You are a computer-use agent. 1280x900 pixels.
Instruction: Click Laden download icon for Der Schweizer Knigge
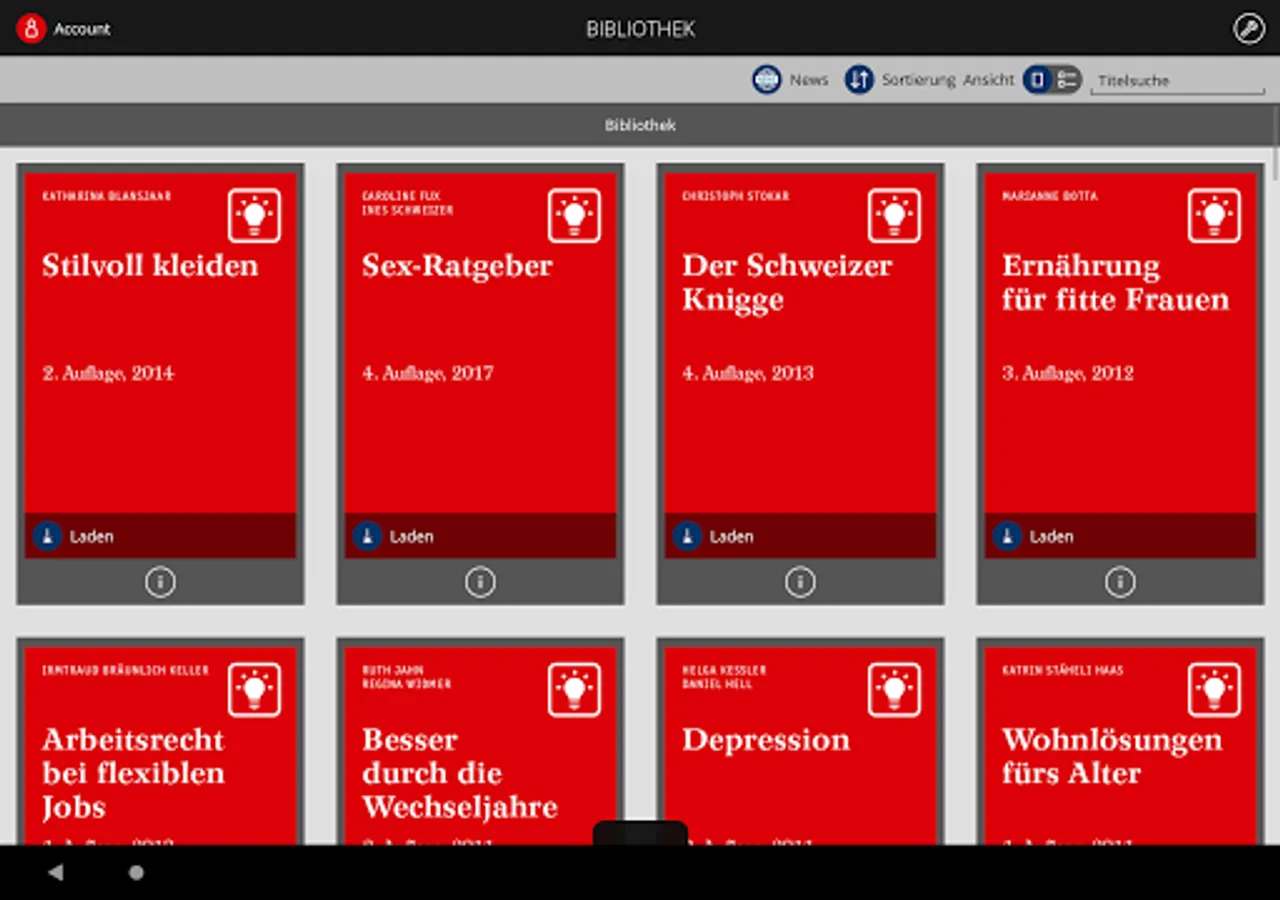[x=687, y=536]
